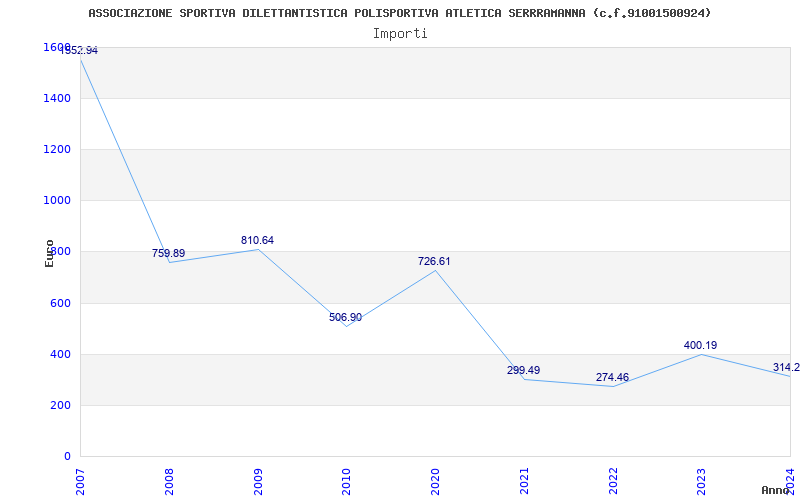Select the 2022 x-axis year label
Screen dimensions: 800x500
click(613, 481)
